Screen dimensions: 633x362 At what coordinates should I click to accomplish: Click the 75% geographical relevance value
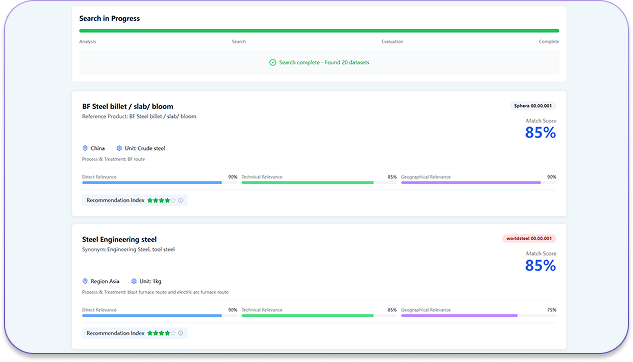pos(551,310)
